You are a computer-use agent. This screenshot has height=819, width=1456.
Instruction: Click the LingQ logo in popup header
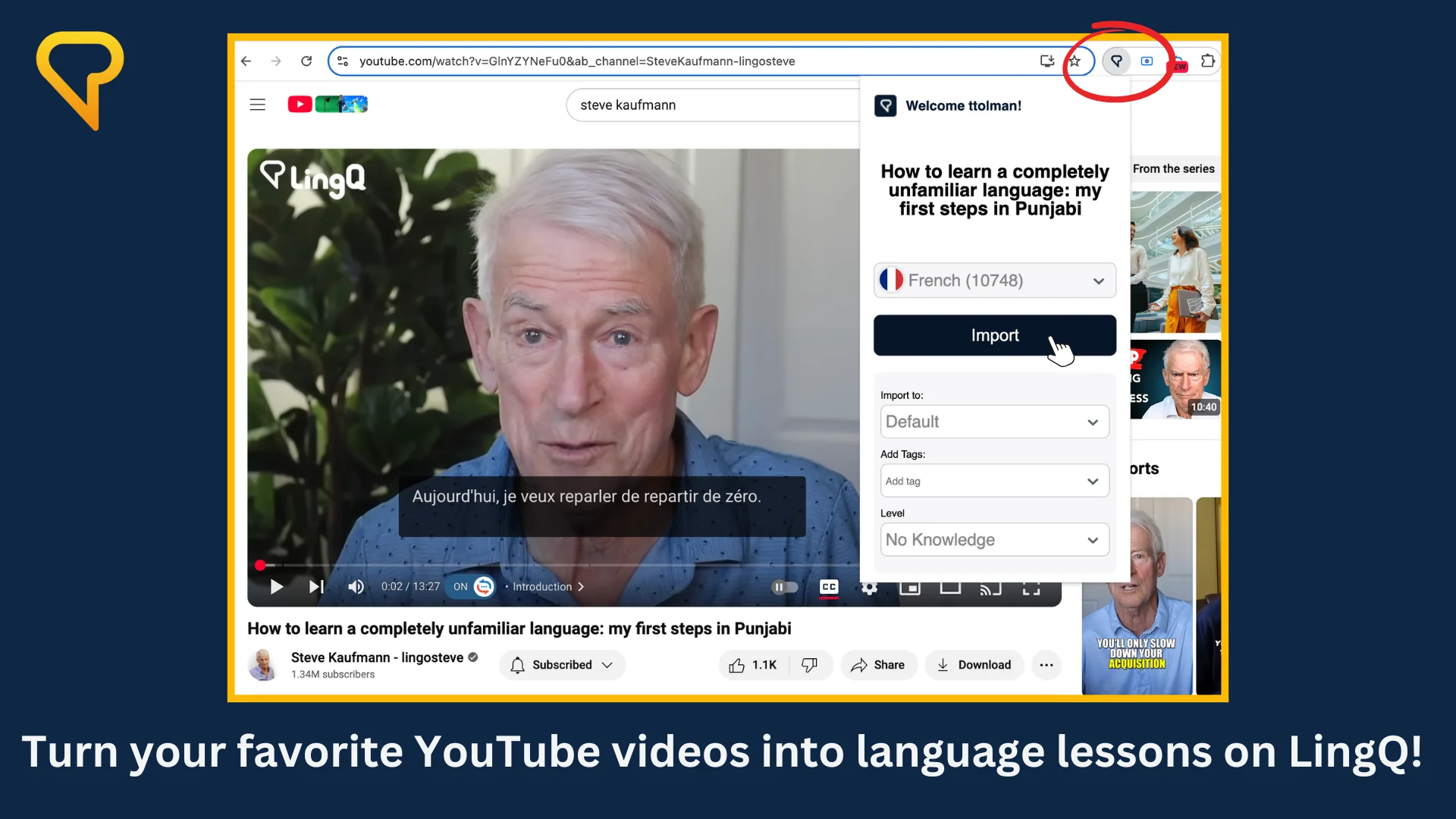[886, 105]
